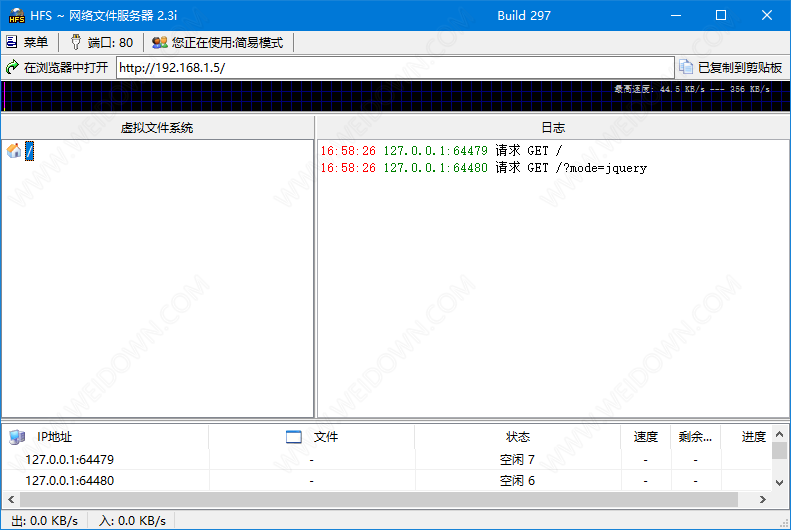Click the window icon beside 文件
This screenshot has width=791, height=530.
(x=294, y=437)
